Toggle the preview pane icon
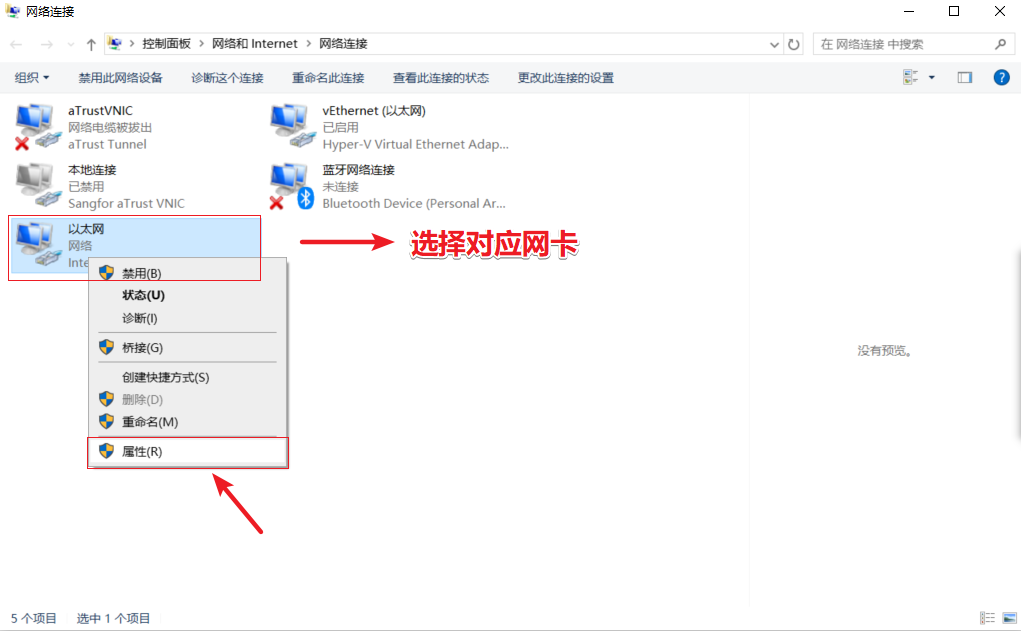This screenshot has height=631, width=1021. tap(964, 77)
